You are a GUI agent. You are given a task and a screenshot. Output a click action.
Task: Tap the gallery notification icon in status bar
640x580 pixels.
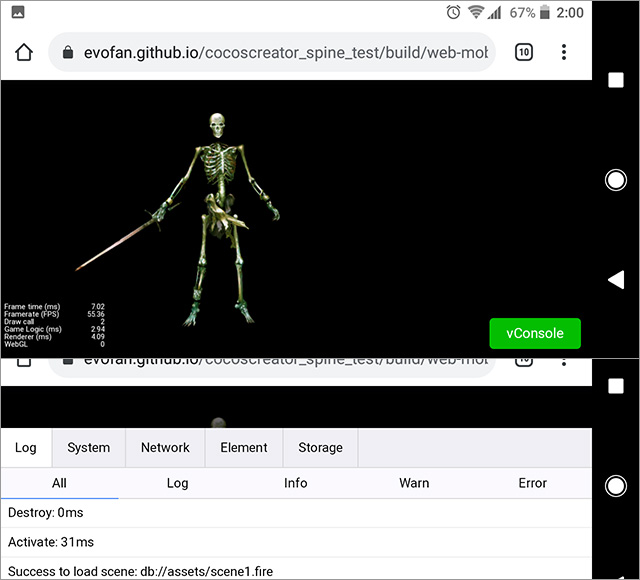[x=18, y=12]
